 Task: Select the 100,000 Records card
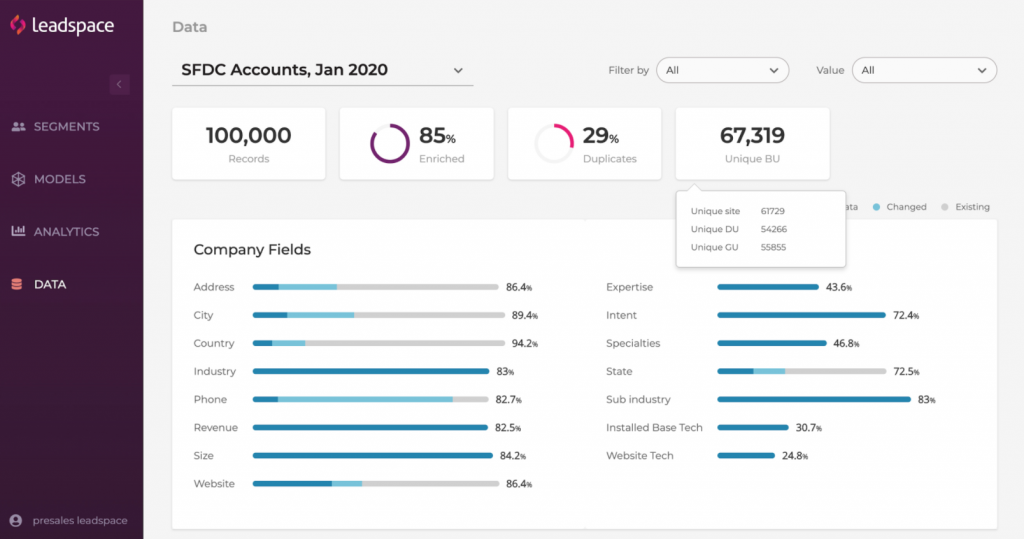(x=248, y=143)
